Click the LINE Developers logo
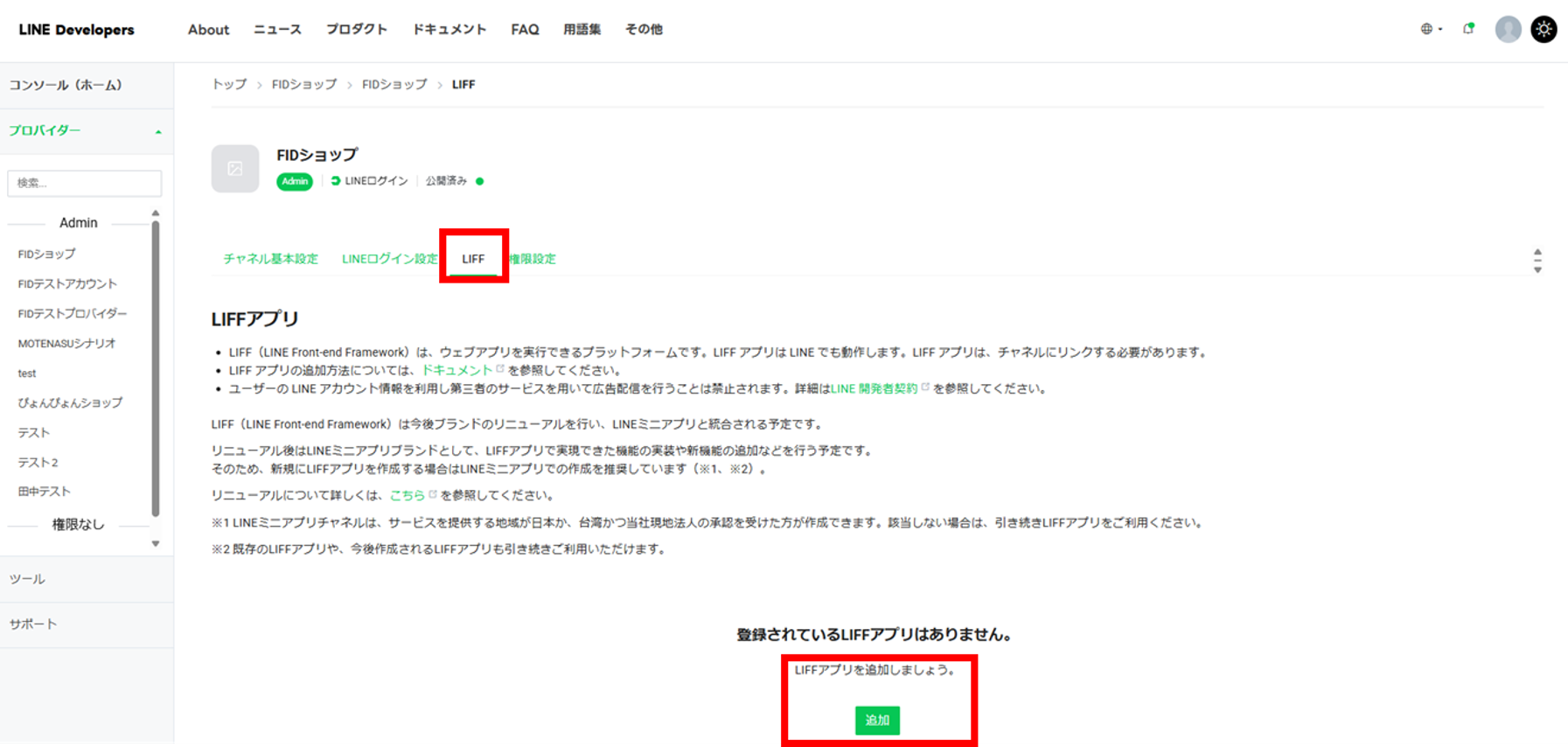Image resolution: width=1568 pixels, height=747 pixels. pos(77,30)
